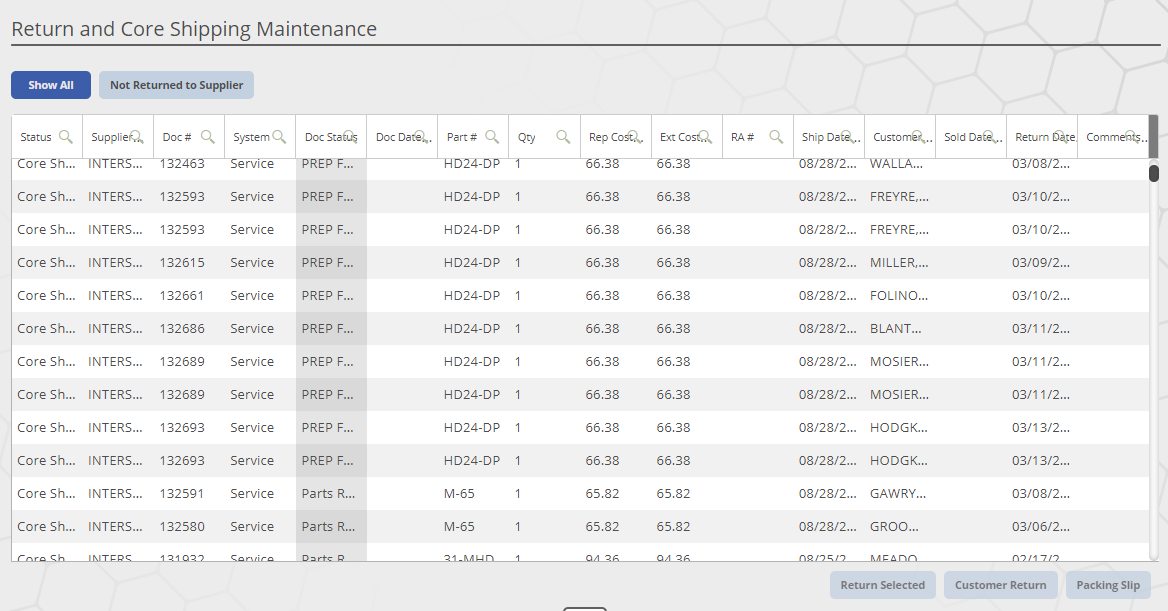
Task: Open search icon in Comments column header
Action: pos(1132,136)
